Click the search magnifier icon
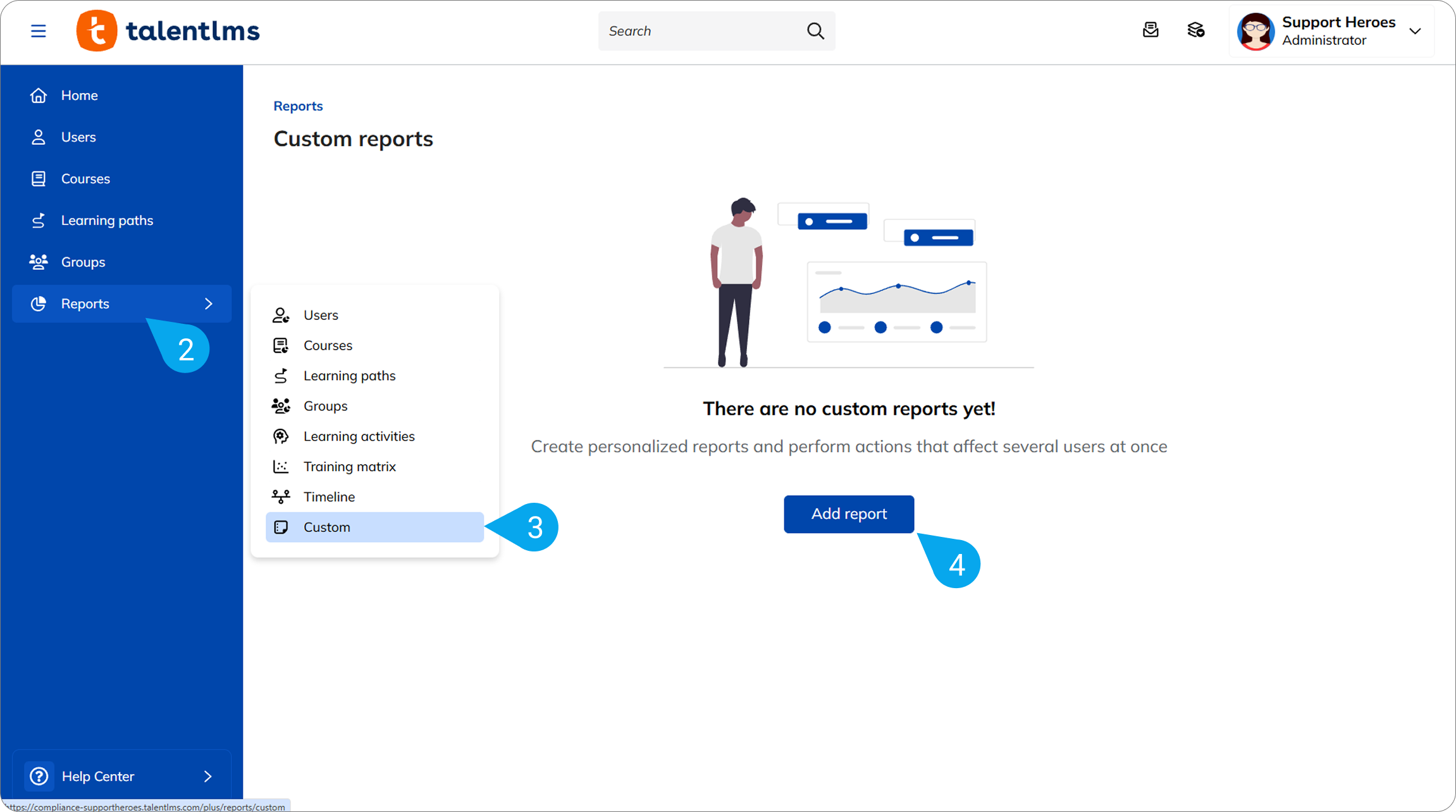The width and height of the screenshot is (1456, 812). [x=815, y=31]
